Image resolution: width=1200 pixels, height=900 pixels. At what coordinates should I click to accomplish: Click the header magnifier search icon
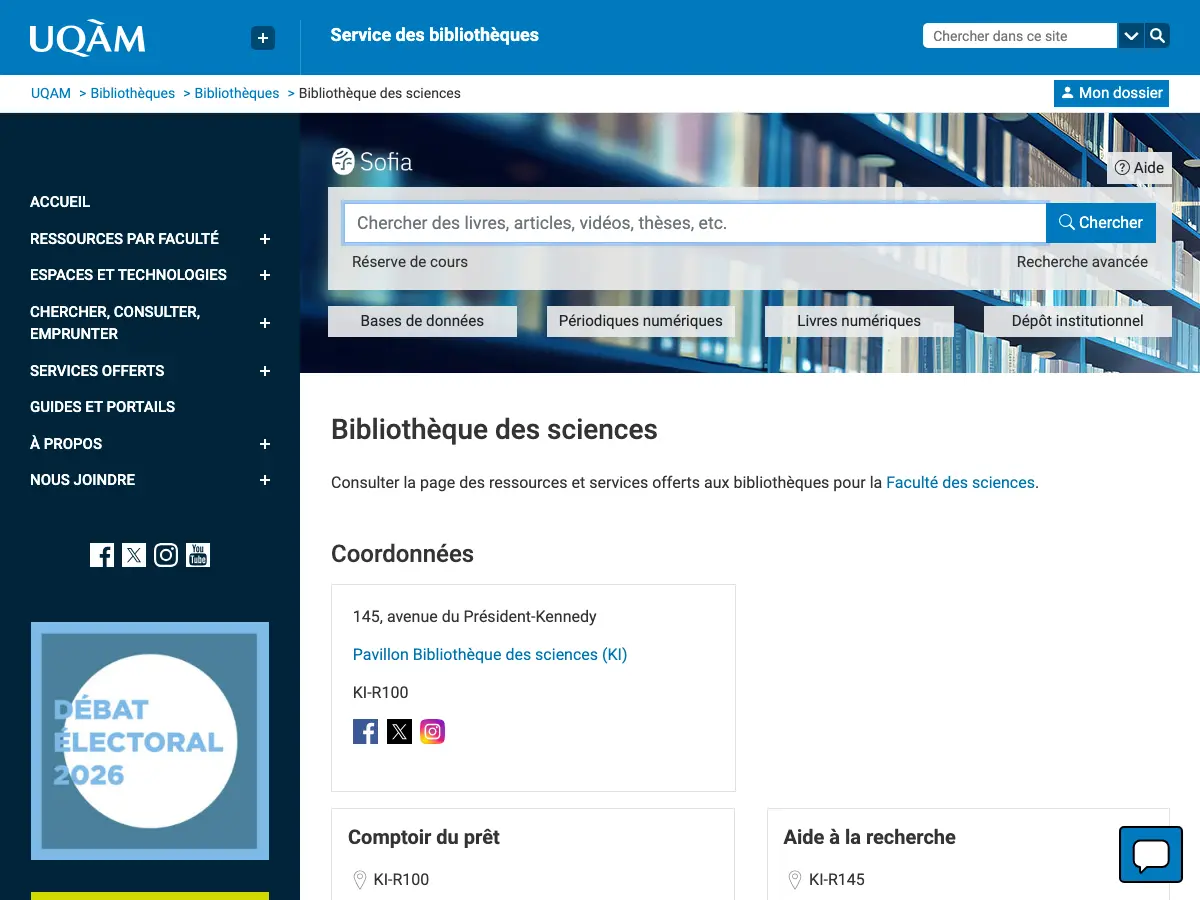coord(1157,36)
